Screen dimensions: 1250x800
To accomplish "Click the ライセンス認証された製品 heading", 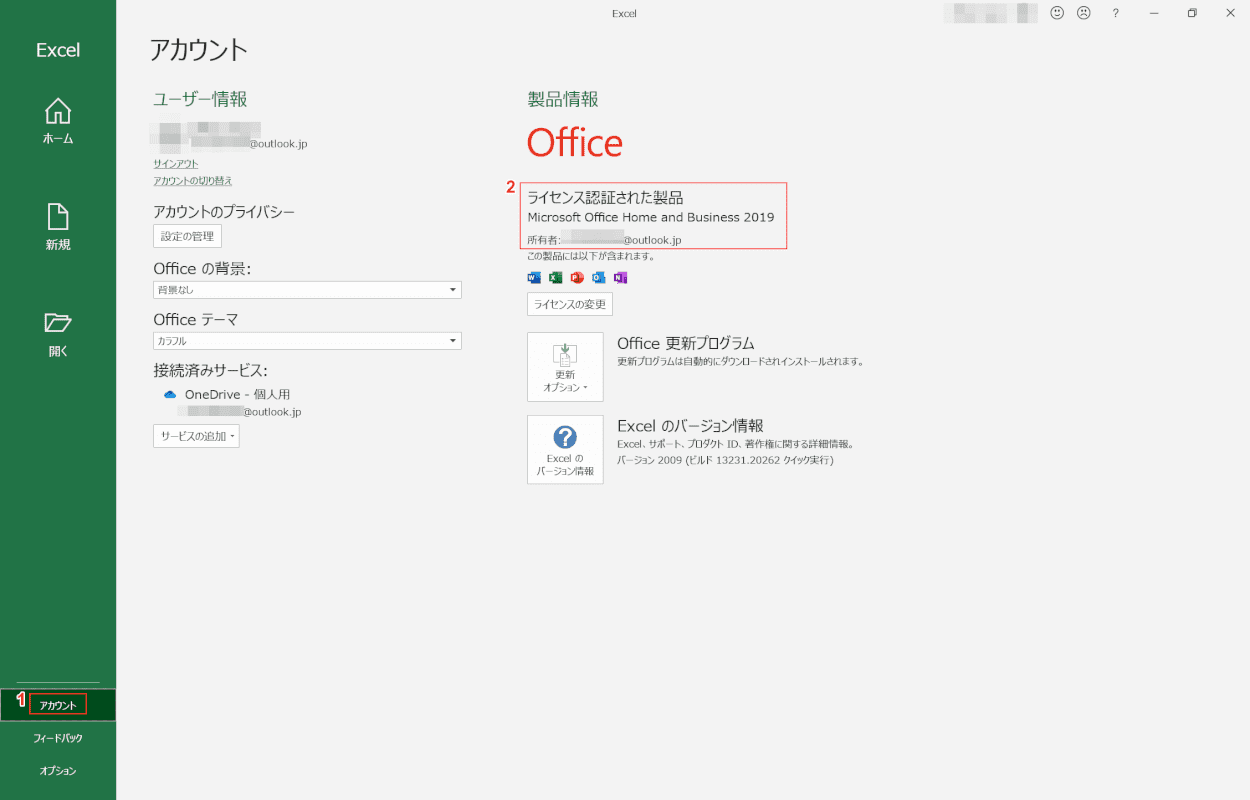I will click(606, 197).
